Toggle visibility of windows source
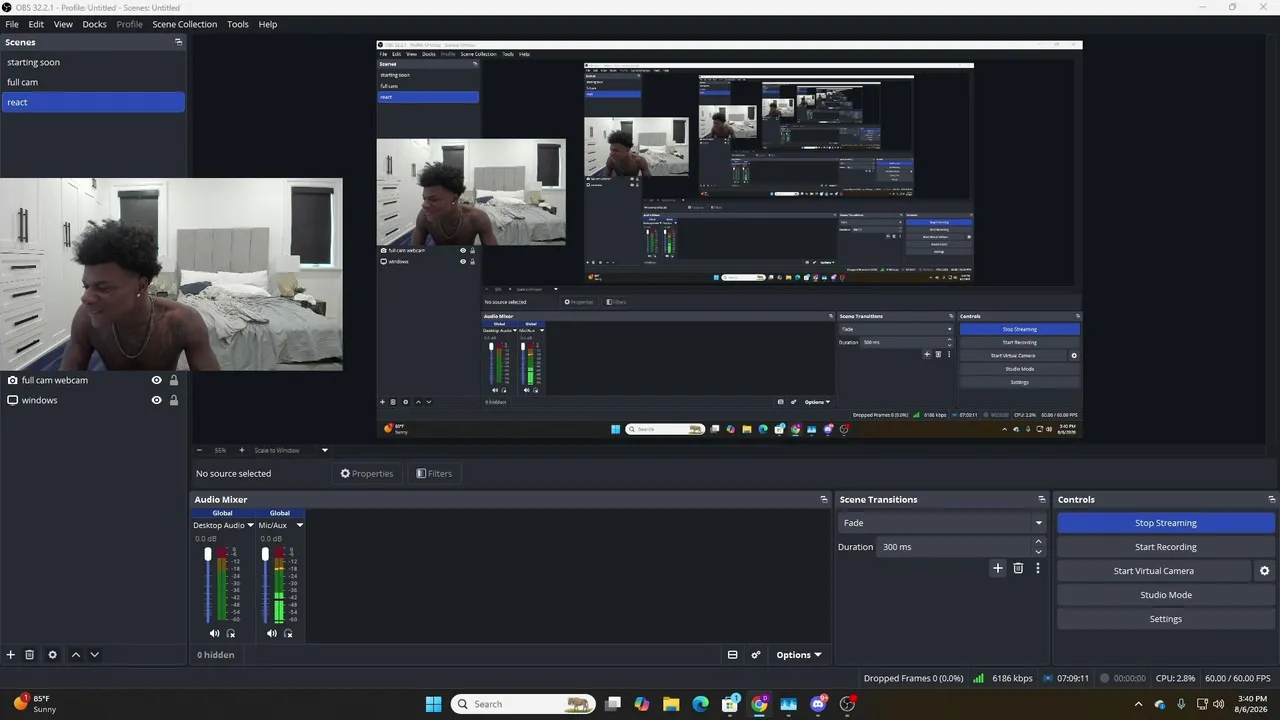This screenshot has width=1280, height=720. point(157,400)
